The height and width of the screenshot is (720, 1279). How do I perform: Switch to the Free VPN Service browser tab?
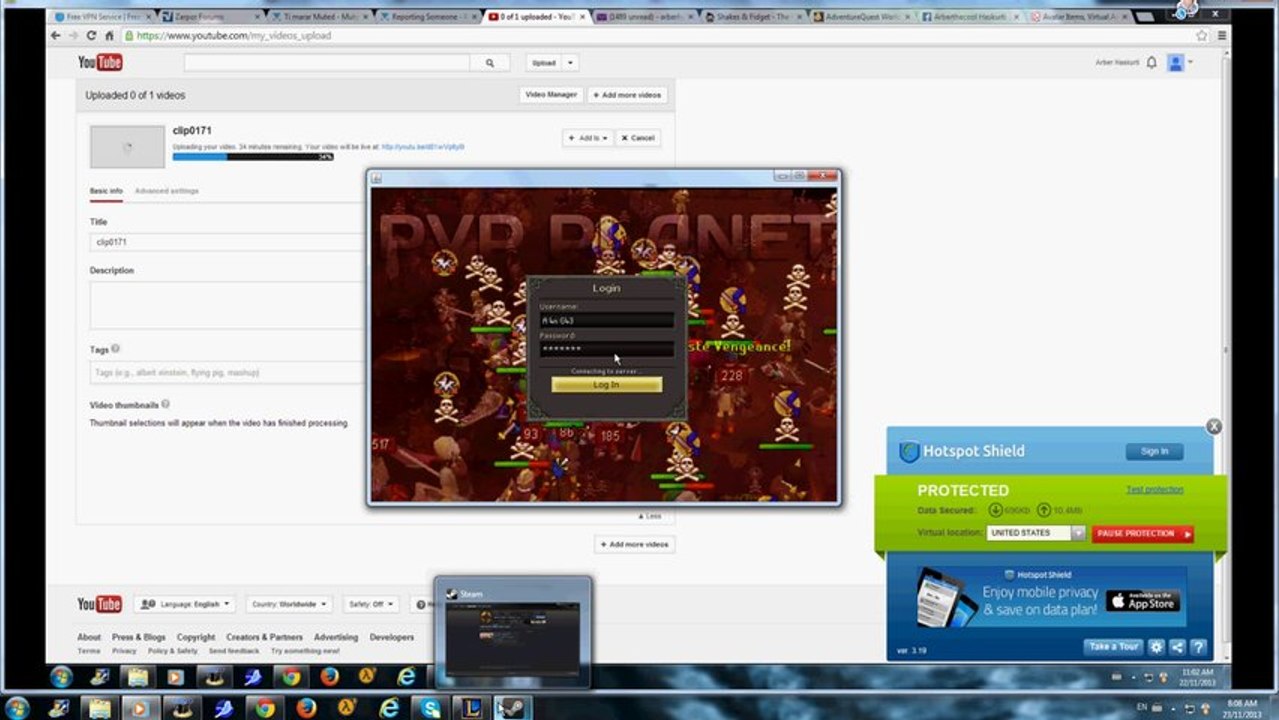[x=103, y=17]
